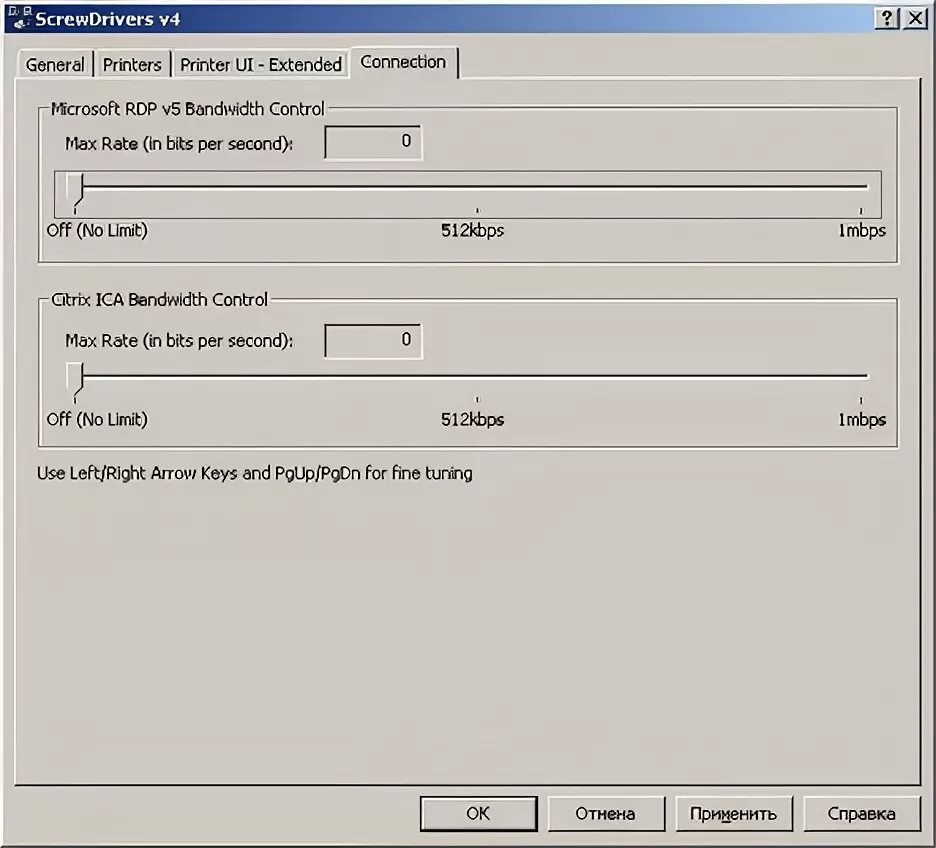Screen dimensions: 936x848
Task: Click the 'Citrix ICA Bandwidth Control' heading
Action: pos(159,300)
